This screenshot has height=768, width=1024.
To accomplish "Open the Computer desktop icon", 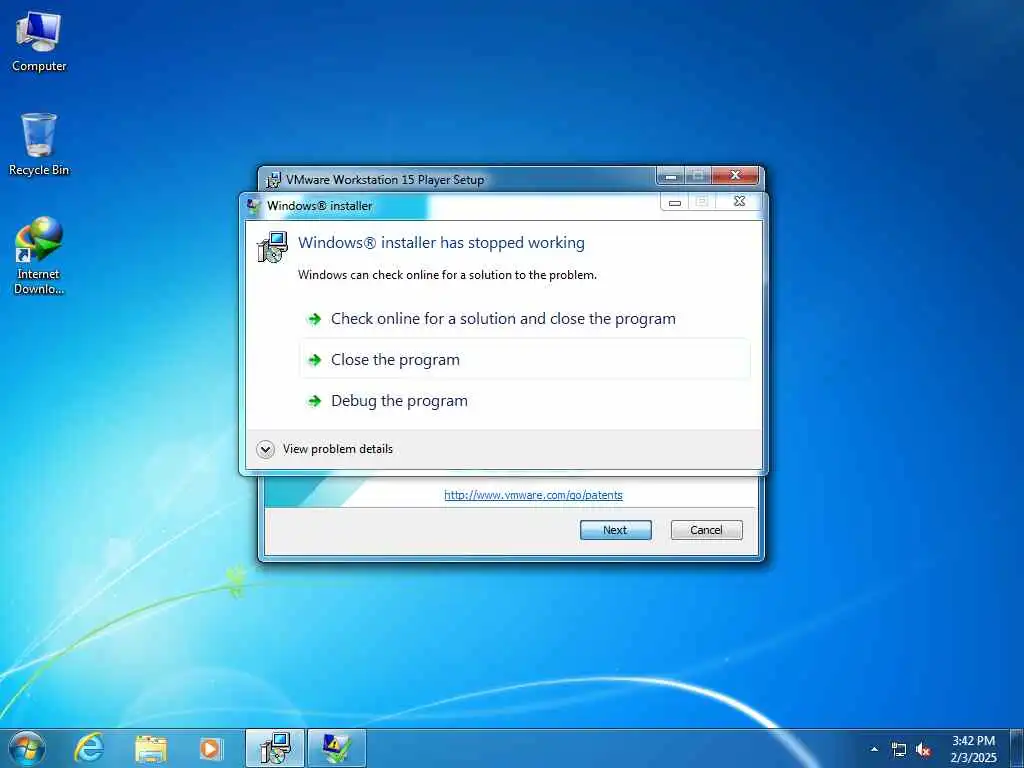I will coord(39,42).
